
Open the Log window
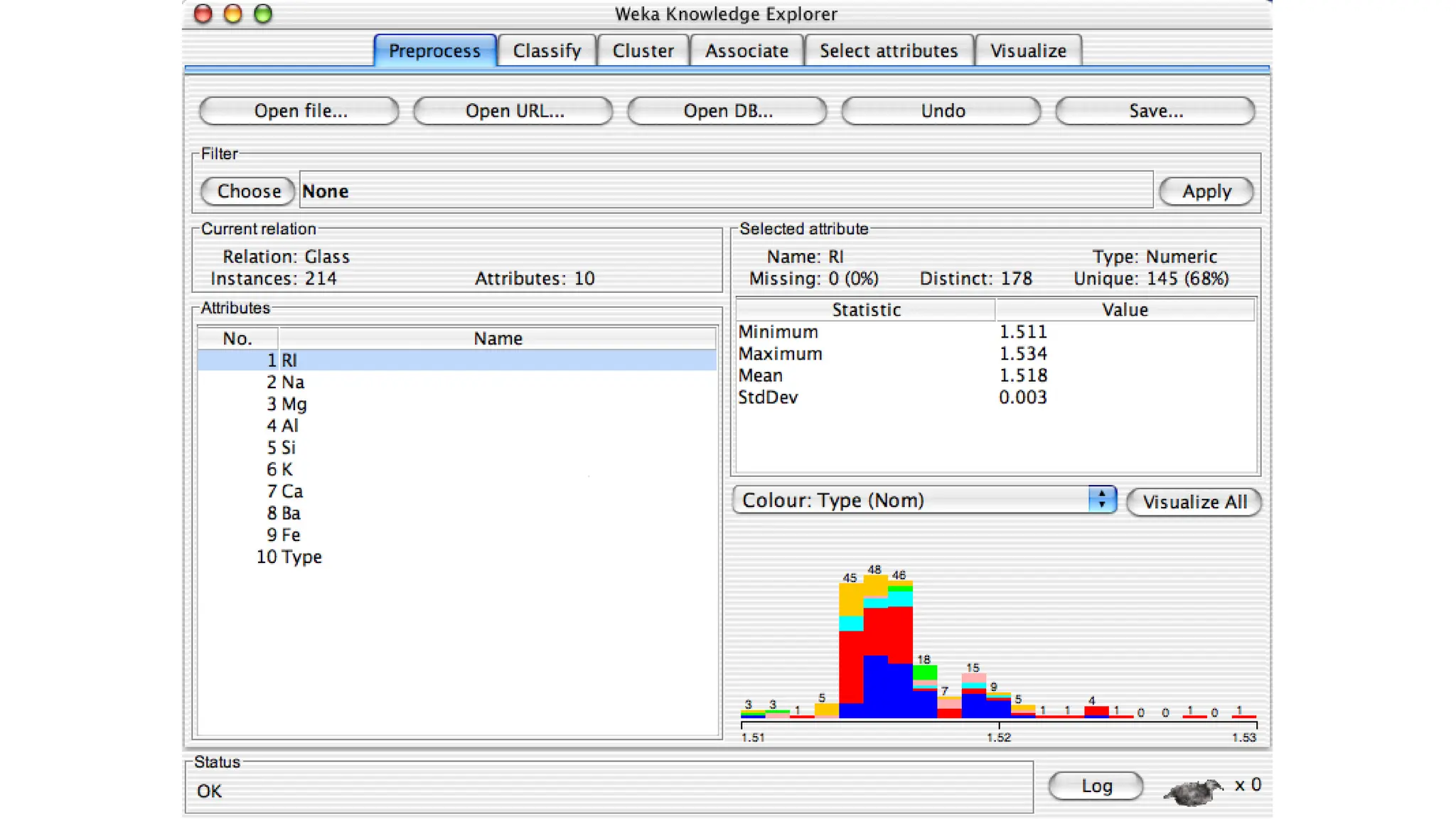(x=1096, y=786)
